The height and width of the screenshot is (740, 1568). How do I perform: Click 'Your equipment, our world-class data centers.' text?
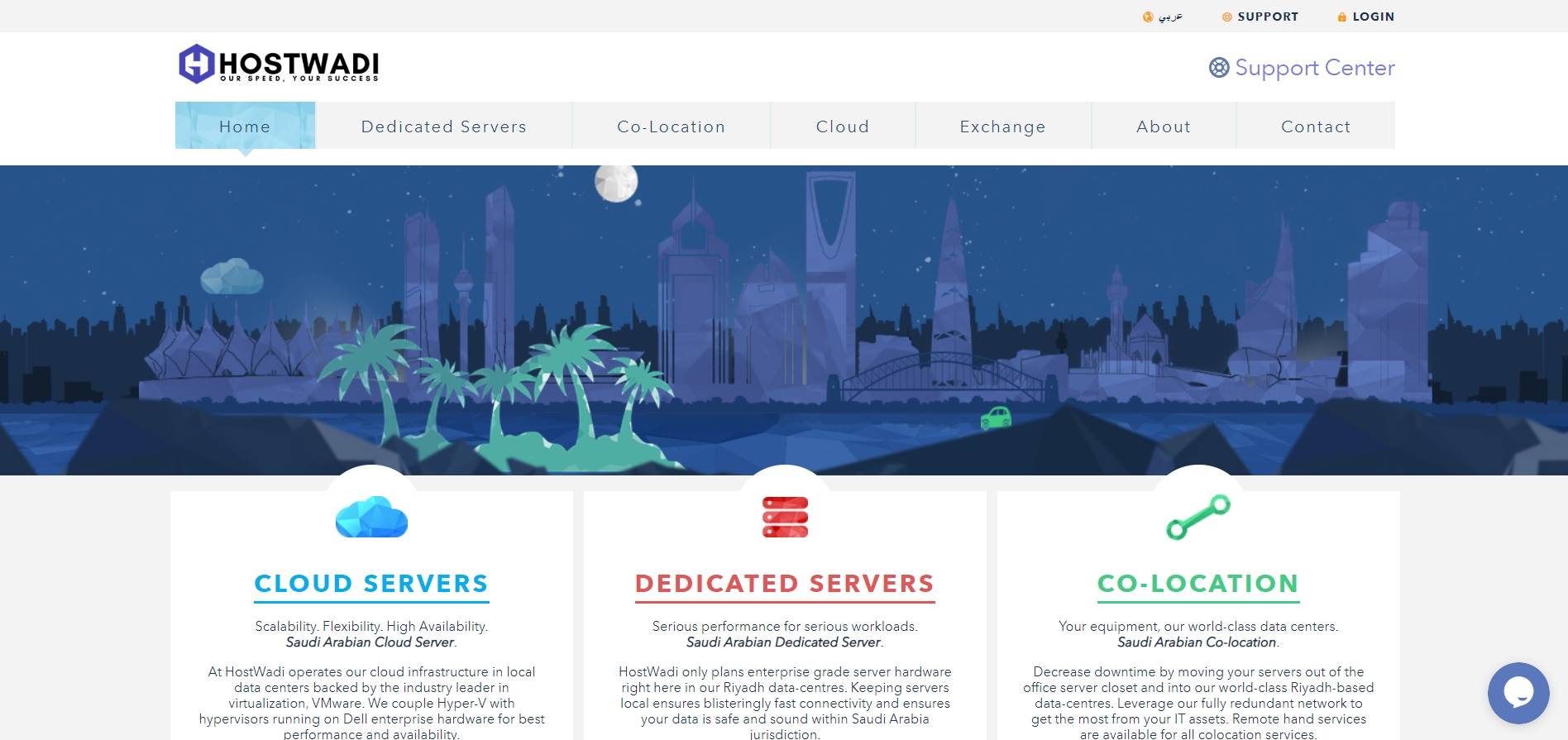pos(1198,626)
